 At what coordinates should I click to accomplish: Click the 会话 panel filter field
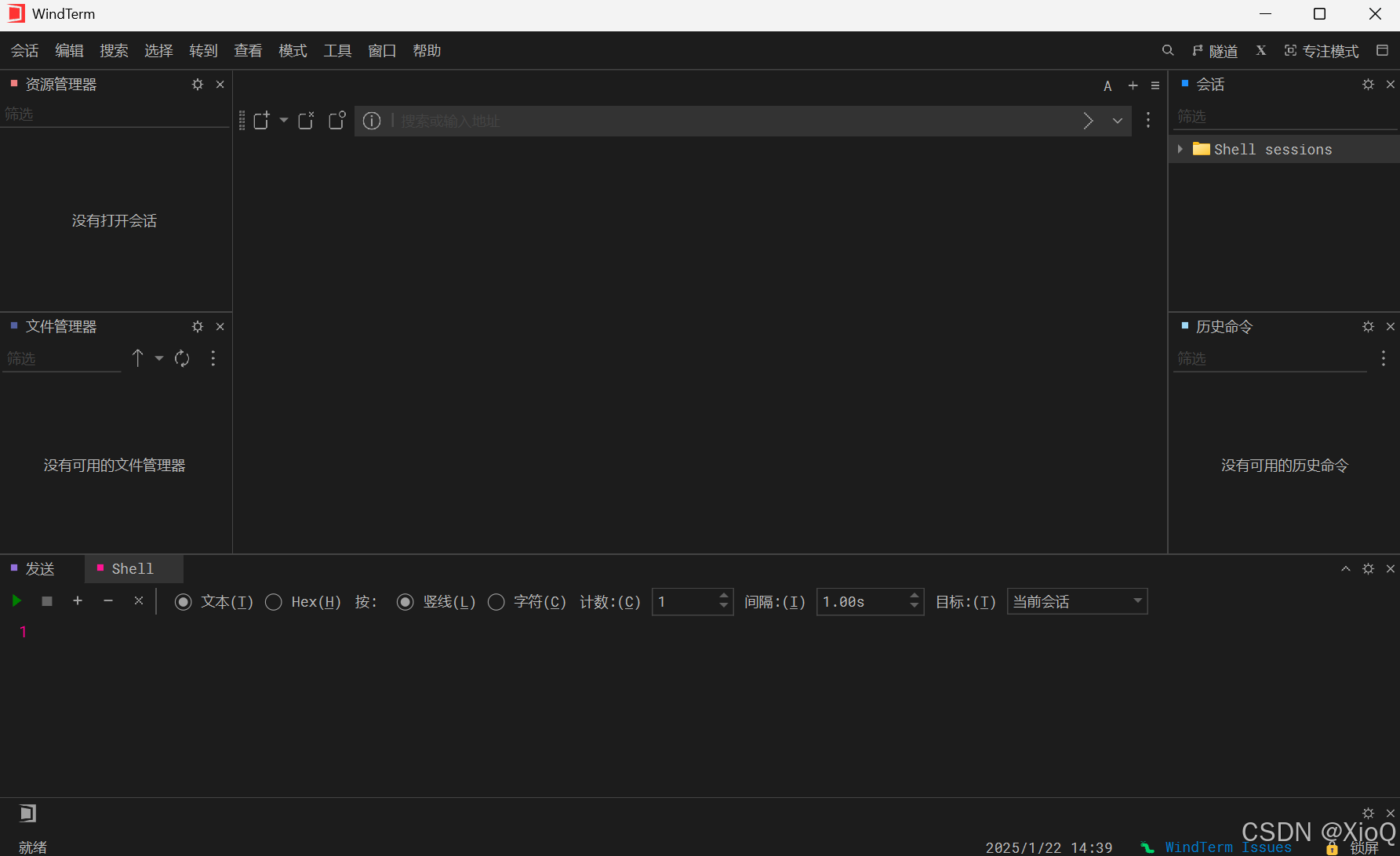point(1285,117)
